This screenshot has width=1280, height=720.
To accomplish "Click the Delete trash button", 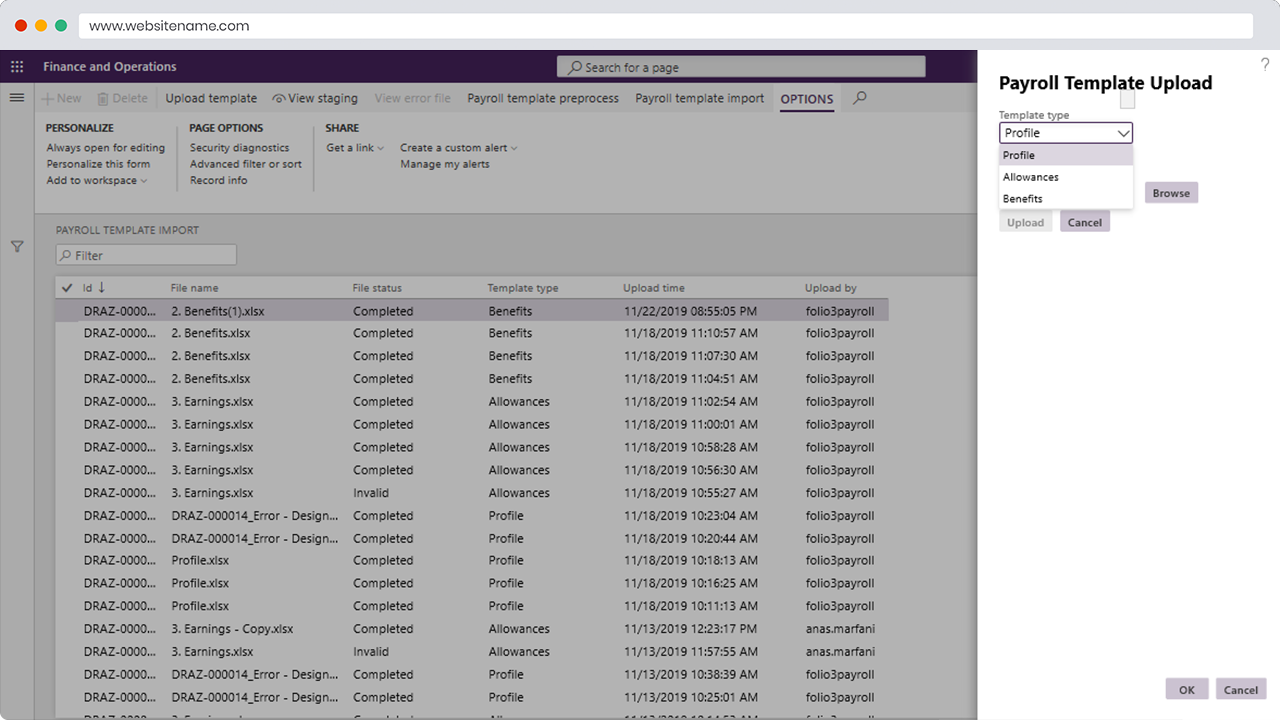I will [x=122, y=98].
